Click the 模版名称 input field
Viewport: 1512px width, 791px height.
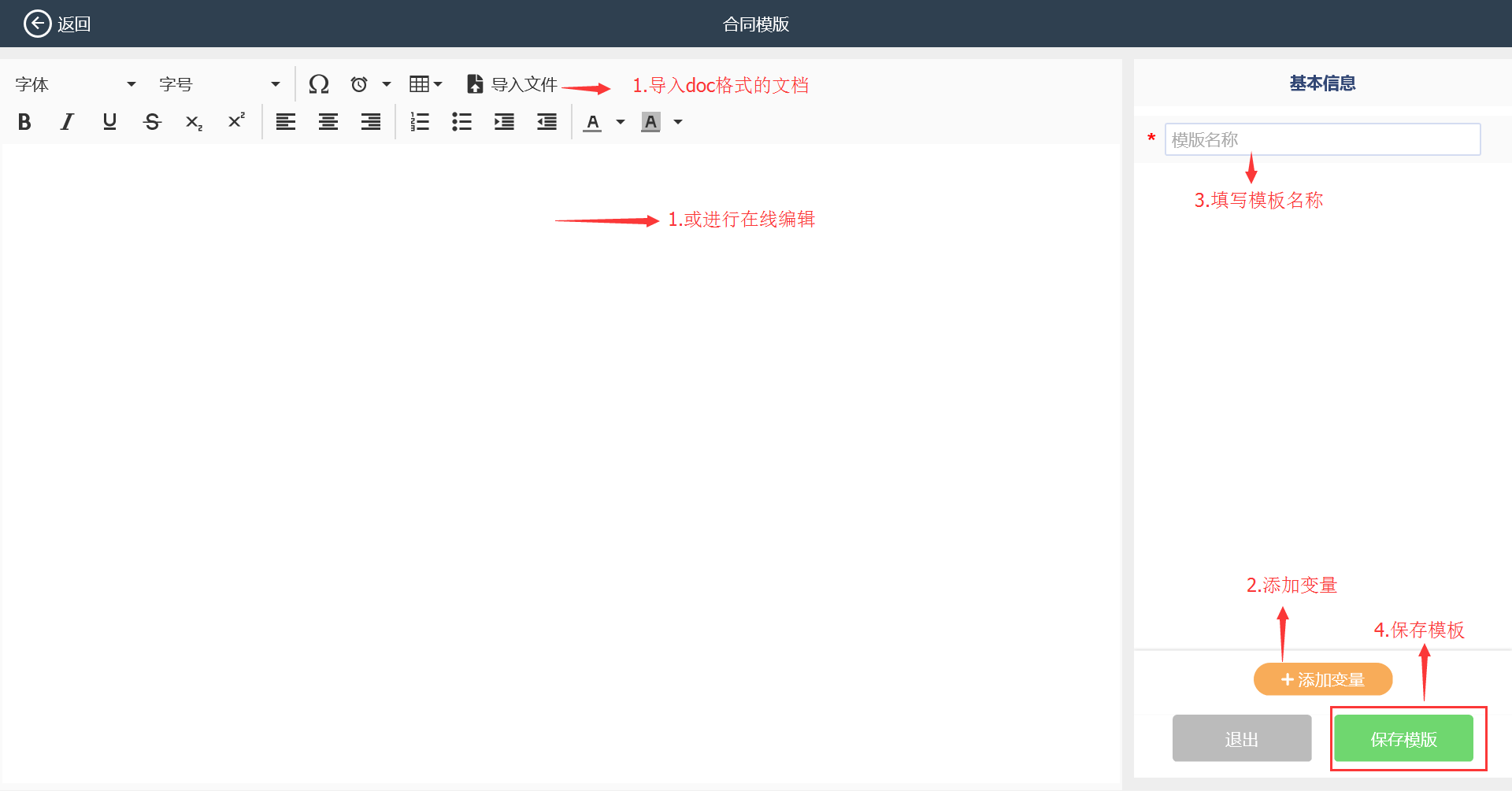(x=1322, y=139)
